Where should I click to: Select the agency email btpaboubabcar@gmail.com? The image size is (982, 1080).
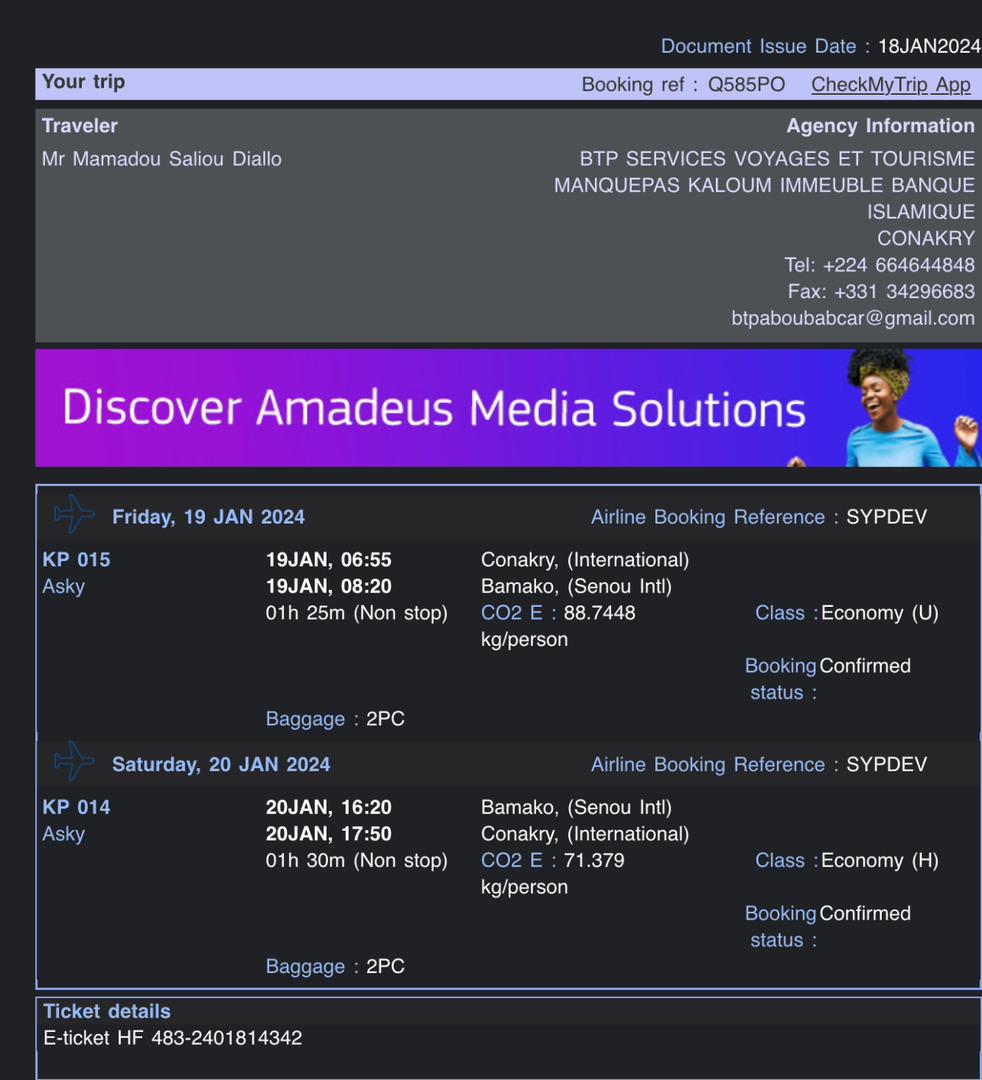point(853,318)
